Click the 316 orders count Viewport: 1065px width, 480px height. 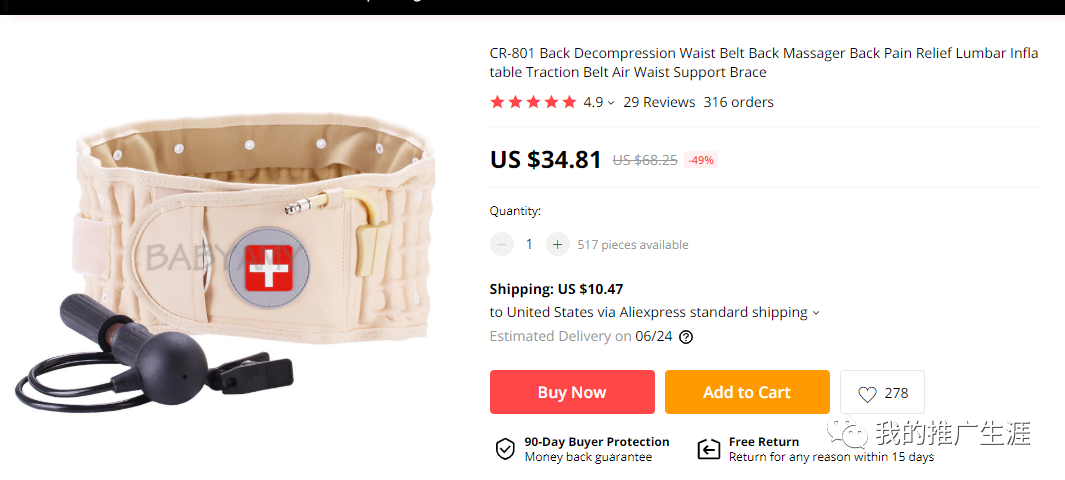click(738, 102)
